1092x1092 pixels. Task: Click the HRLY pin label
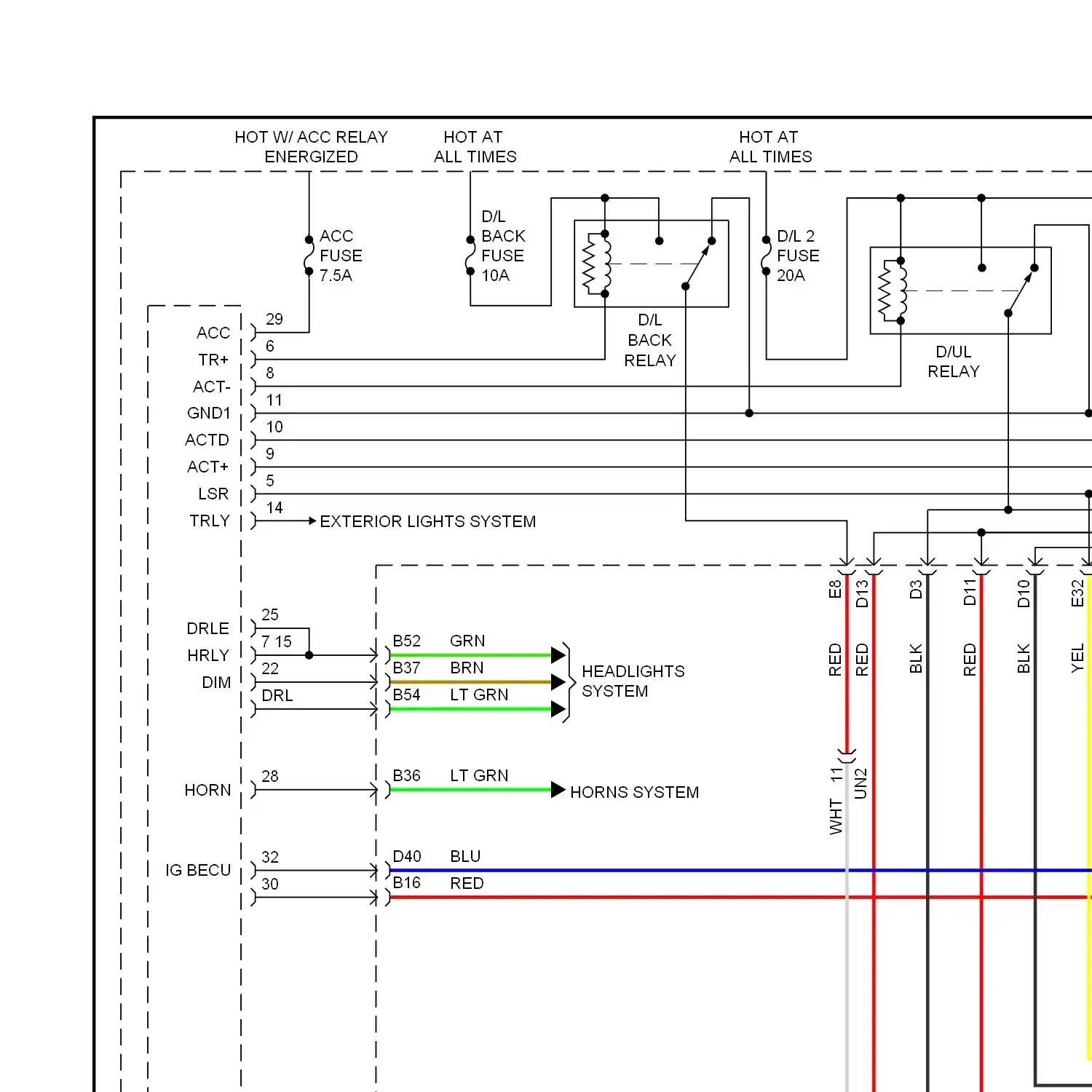click(208, 655)
